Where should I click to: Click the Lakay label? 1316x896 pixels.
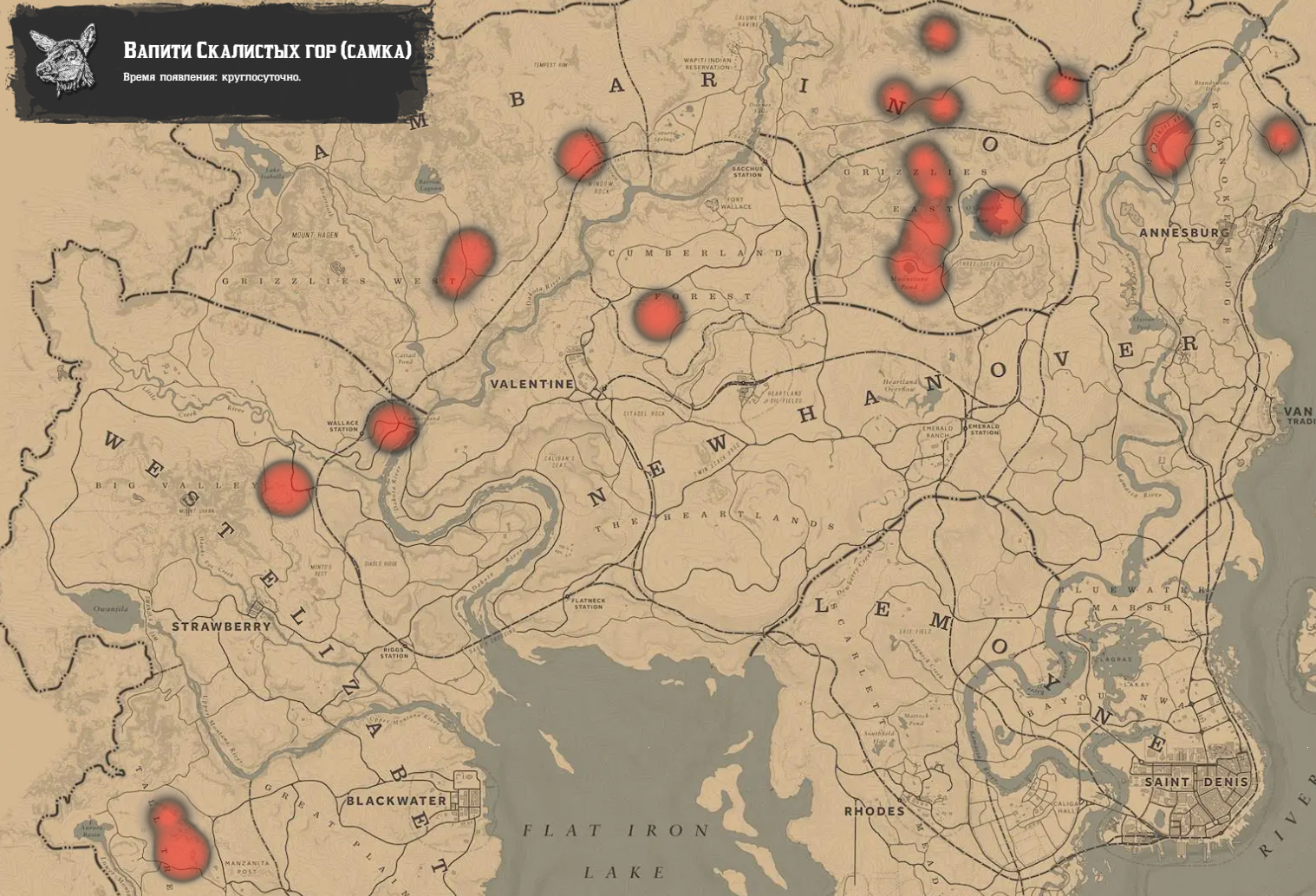point(1137,684)
